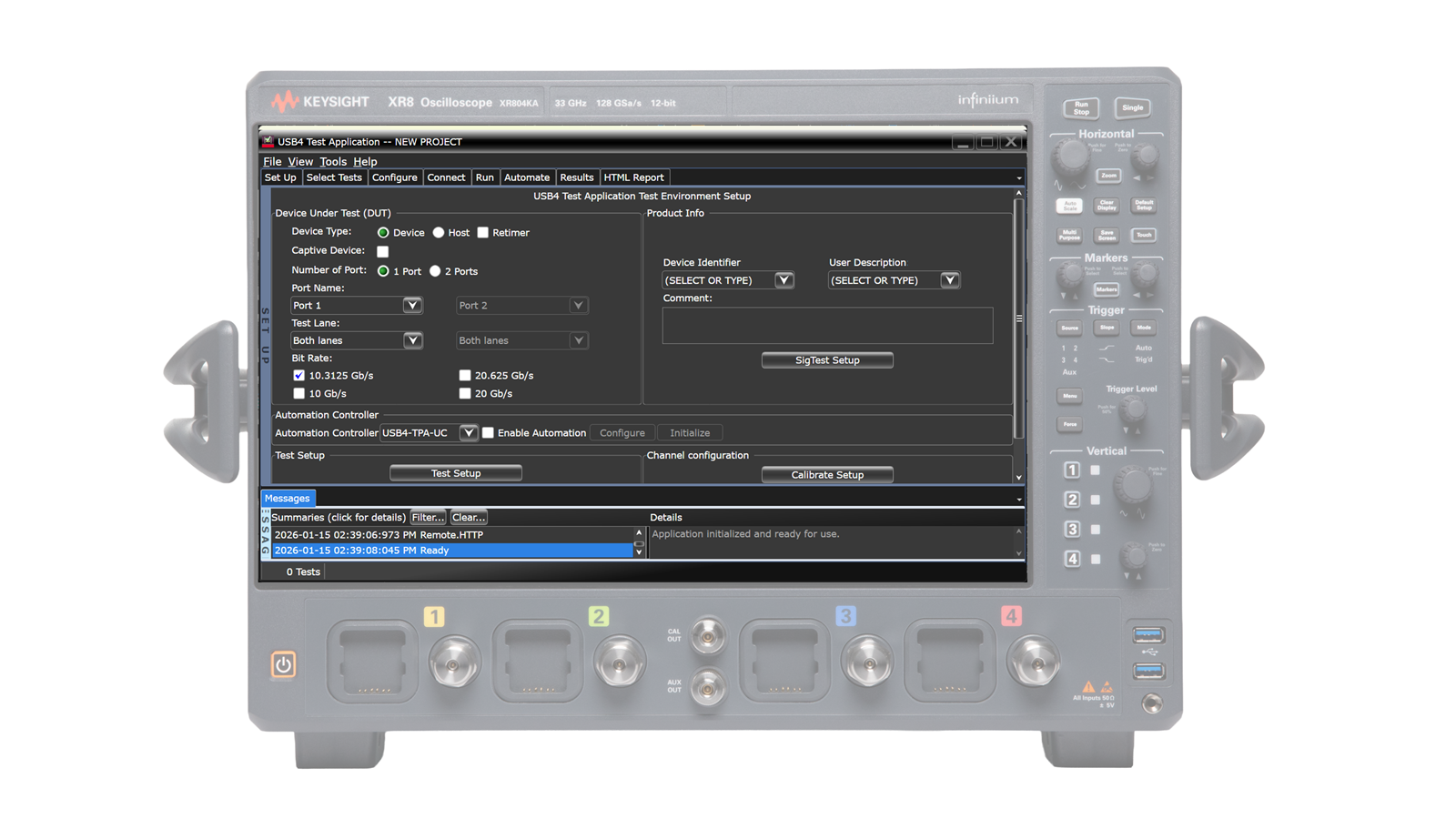Switch to the Select Tests tab

click(x=334, y=177)
